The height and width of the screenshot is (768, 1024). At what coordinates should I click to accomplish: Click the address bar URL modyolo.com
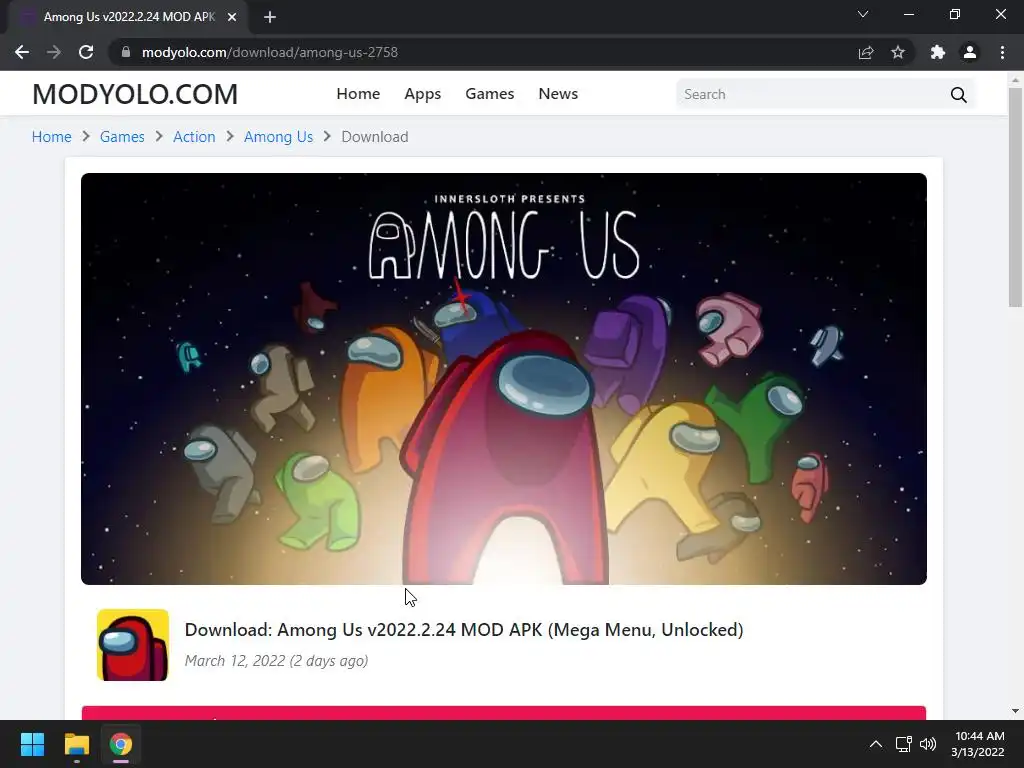(x=270, y=52)
